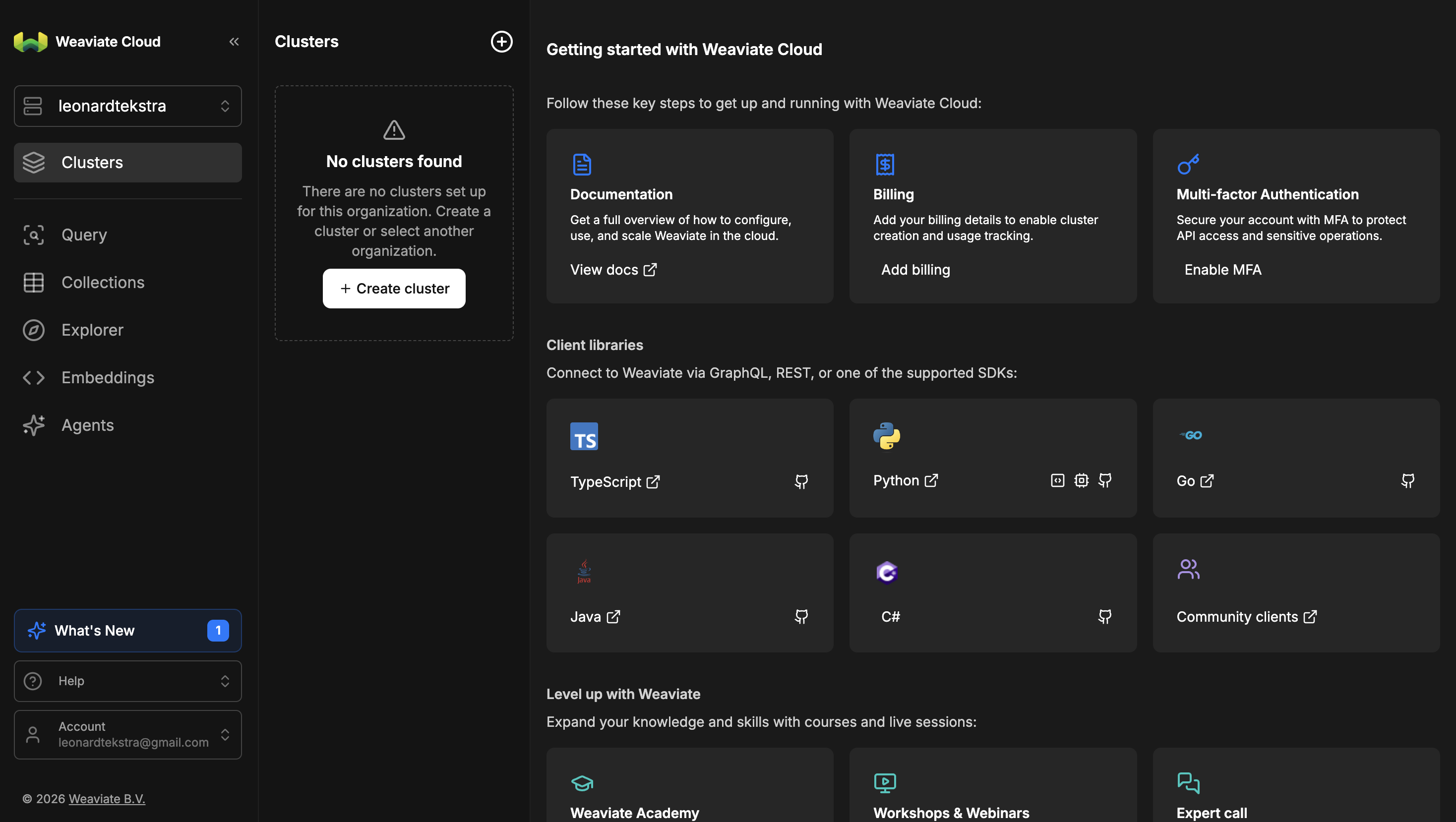The height and width of the screenshot is (822, 1456).
Task: Expand the Help dropdown
Action: tap(128, 681)
